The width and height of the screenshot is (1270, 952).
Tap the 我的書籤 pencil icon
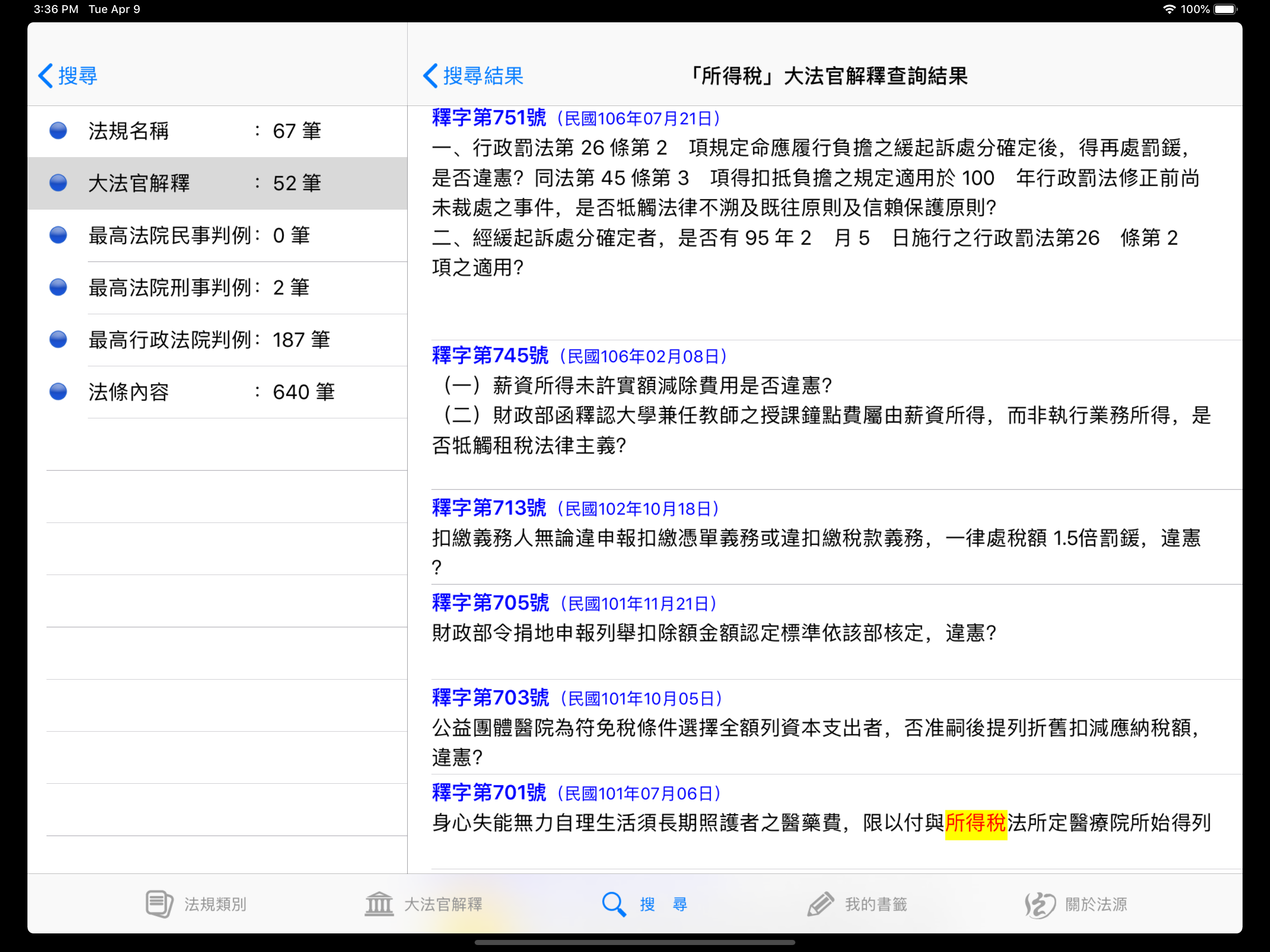tap(820, 904)
